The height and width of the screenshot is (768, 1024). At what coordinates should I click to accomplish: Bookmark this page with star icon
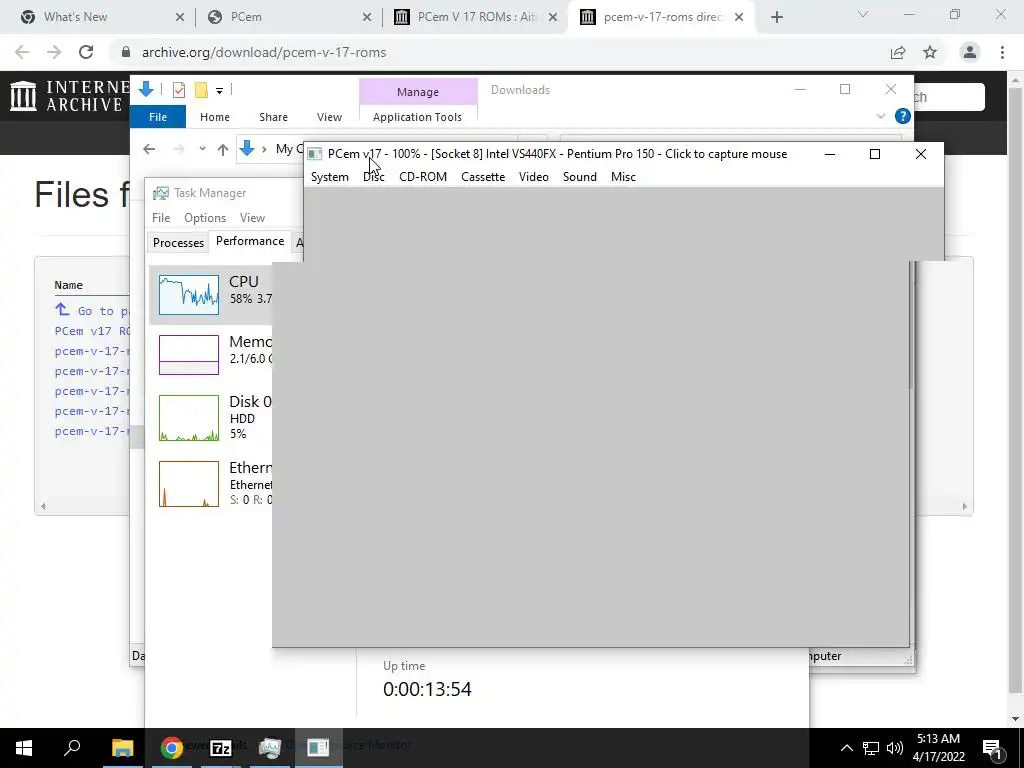(930, 52)
